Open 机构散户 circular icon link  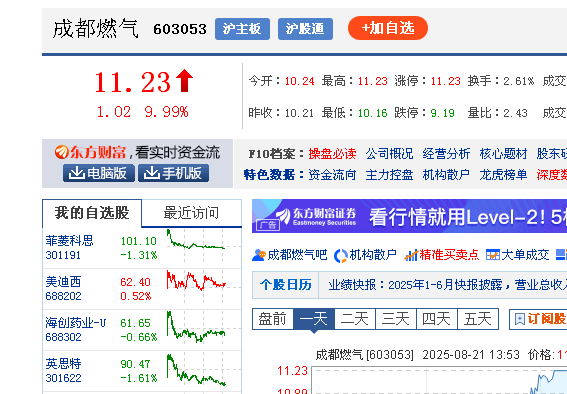point(340,256)
